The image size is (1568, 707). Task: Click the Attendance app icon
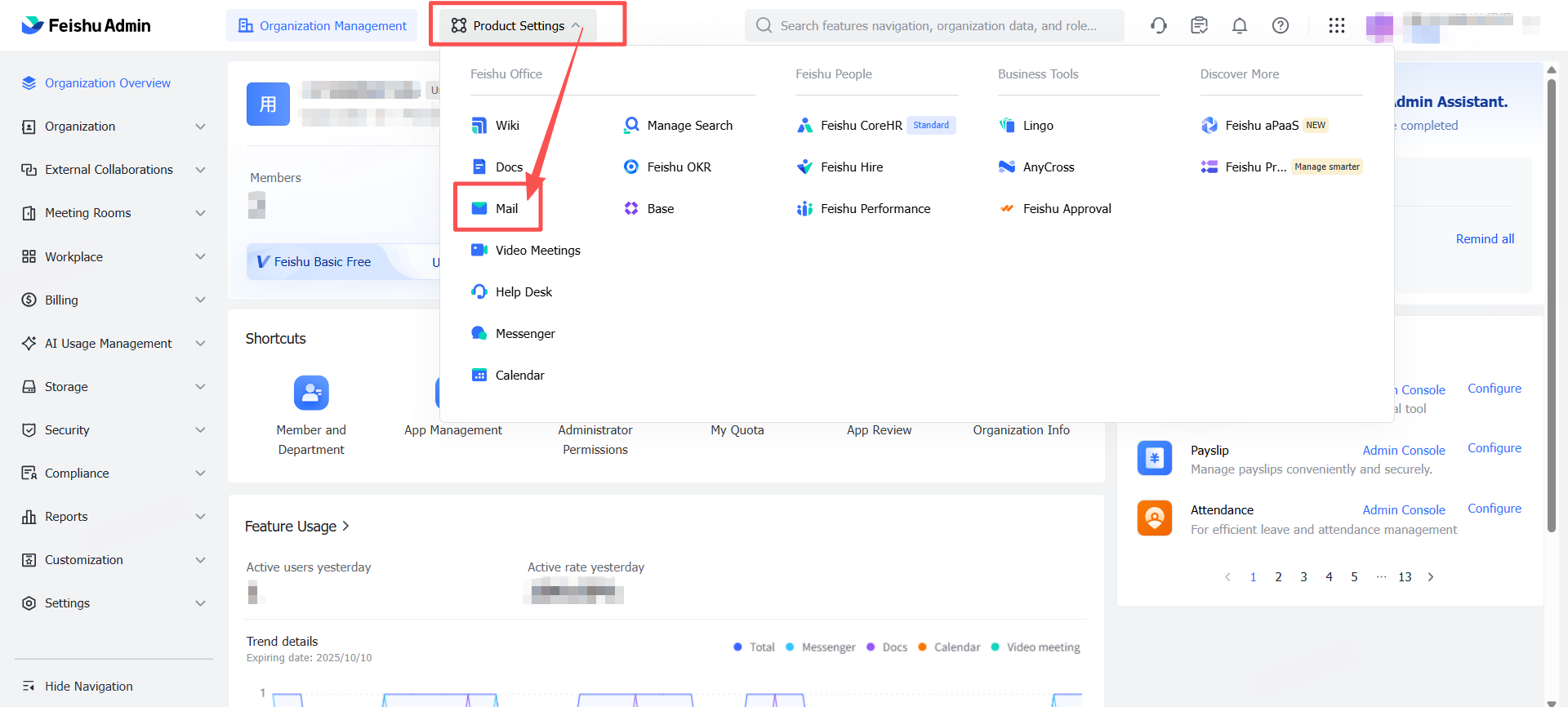coord(1154,518)
